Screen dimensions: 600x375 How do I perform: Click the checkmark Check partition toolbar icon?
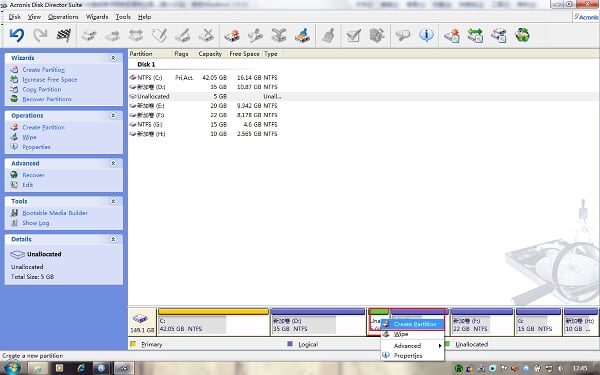click(x=354, y=36)
